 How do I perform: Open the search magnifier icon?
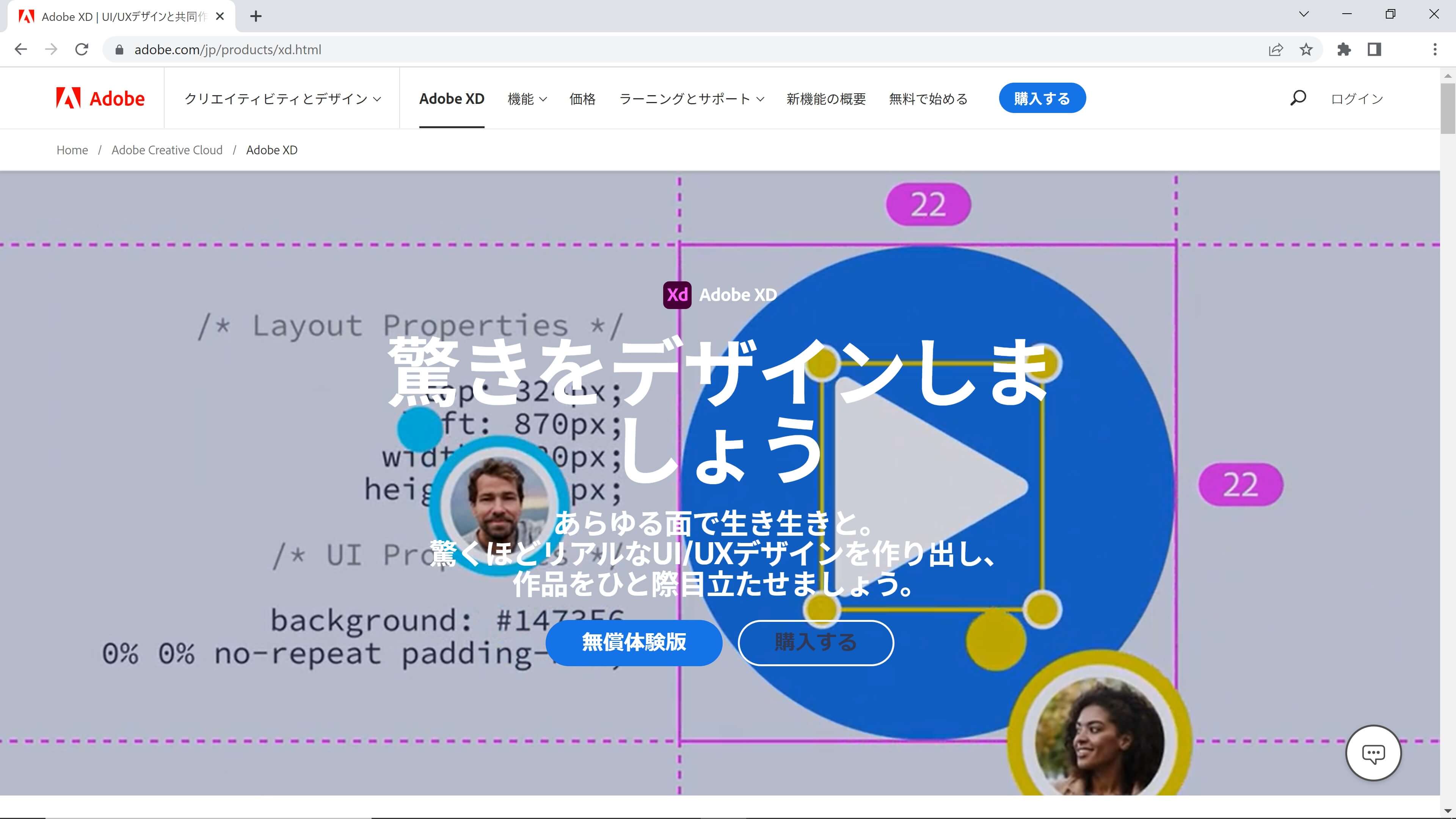(1298, 98)
